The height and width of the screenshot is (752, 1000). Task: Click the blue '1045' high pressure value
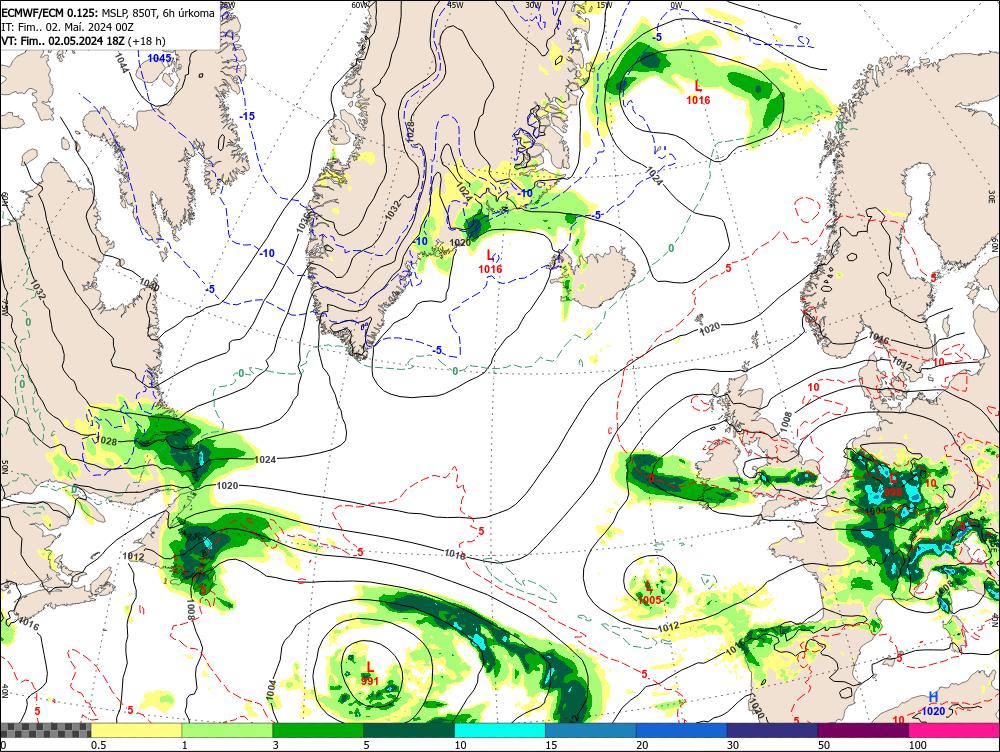pos(159,58)
